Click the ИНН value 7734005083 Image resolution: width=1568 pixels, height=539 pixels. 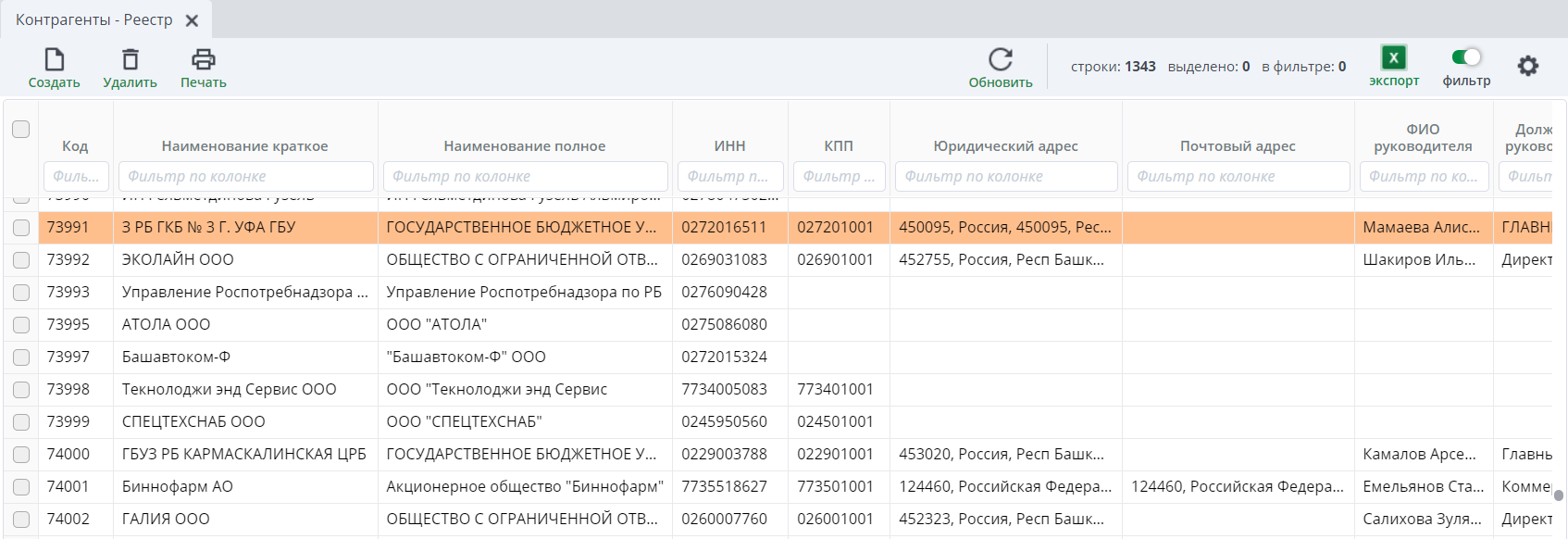(x=724, y=390)
